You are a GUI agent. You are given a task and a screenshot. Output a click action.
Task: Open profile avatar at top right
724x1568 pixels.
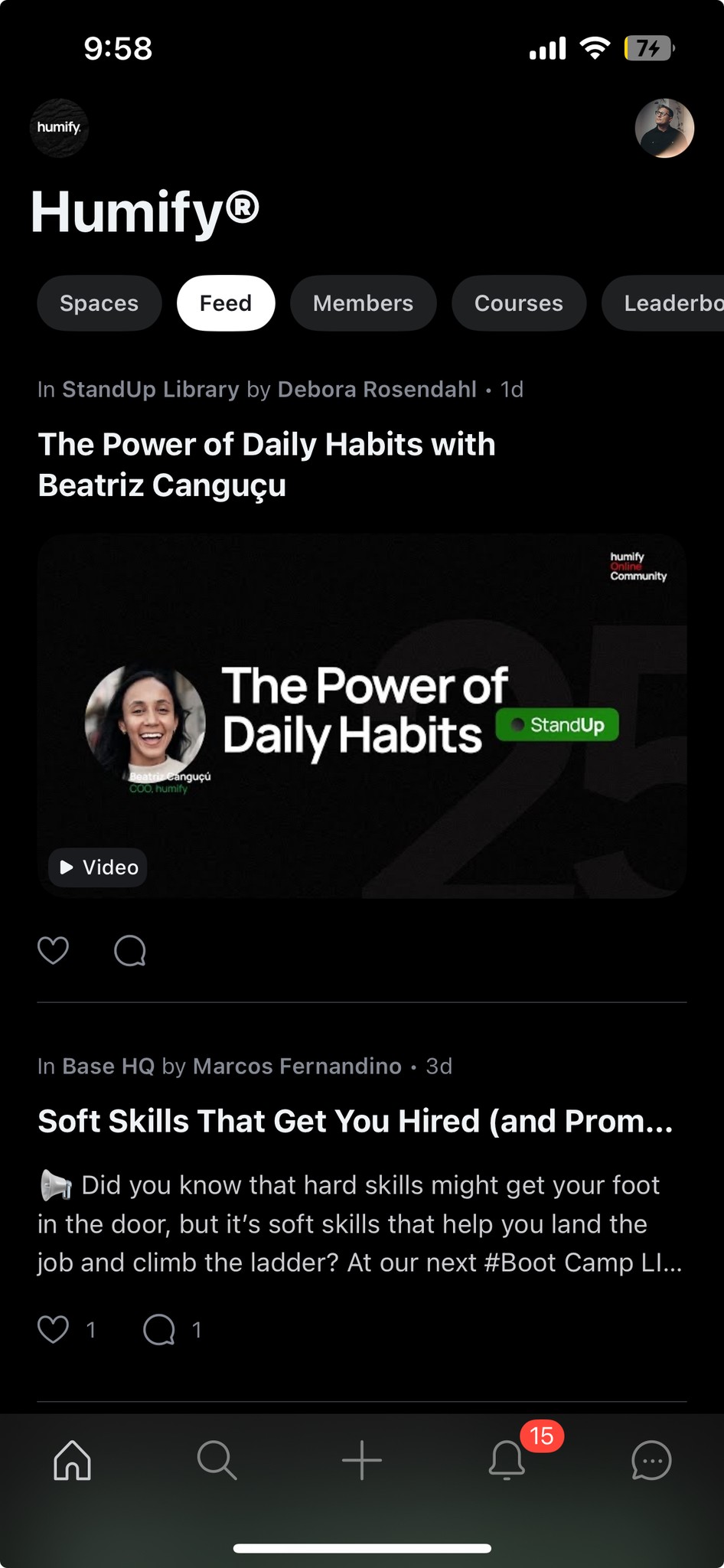(664, 128)
